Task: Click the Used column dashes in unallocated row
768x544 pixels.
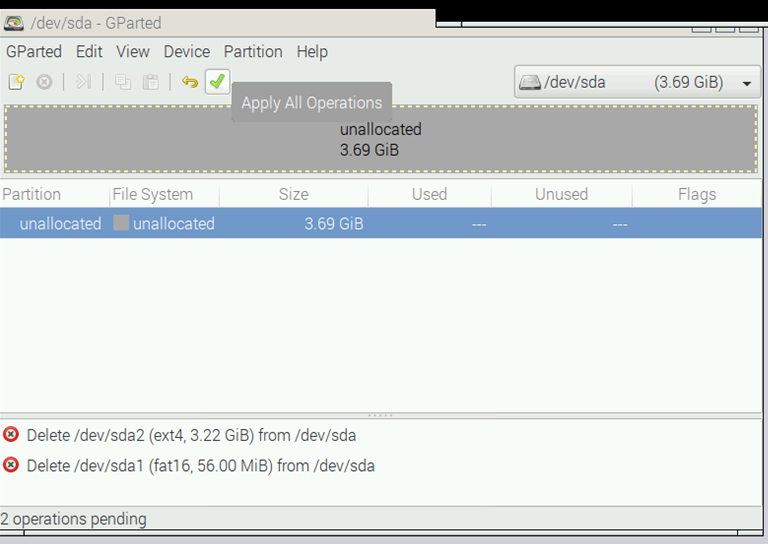Action: point(479,224)
